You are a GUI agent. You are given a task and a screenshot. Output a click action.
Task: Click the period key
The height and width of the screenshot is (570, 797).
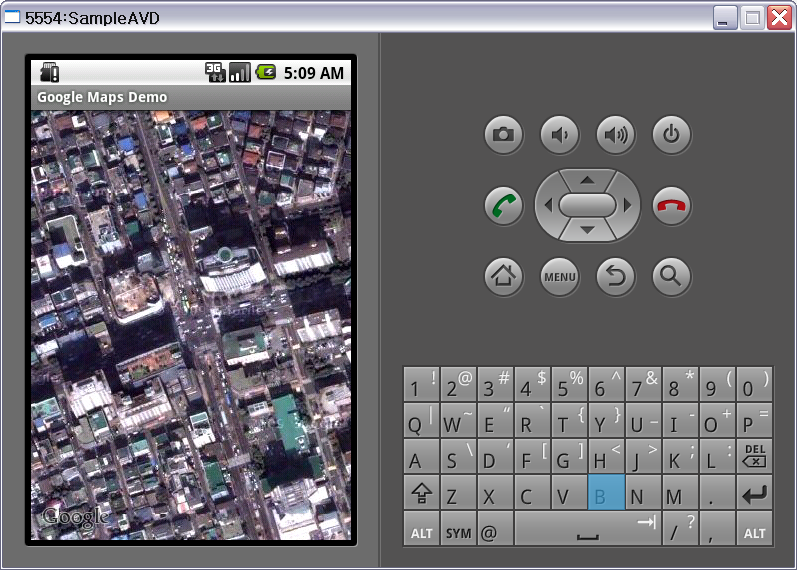[717, 492]
